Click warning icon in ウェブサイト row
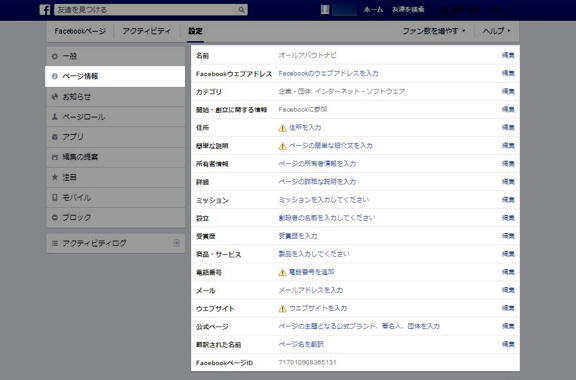Viewport: 576px width, 380px height. pyautogui.click(x=282, y=308)
